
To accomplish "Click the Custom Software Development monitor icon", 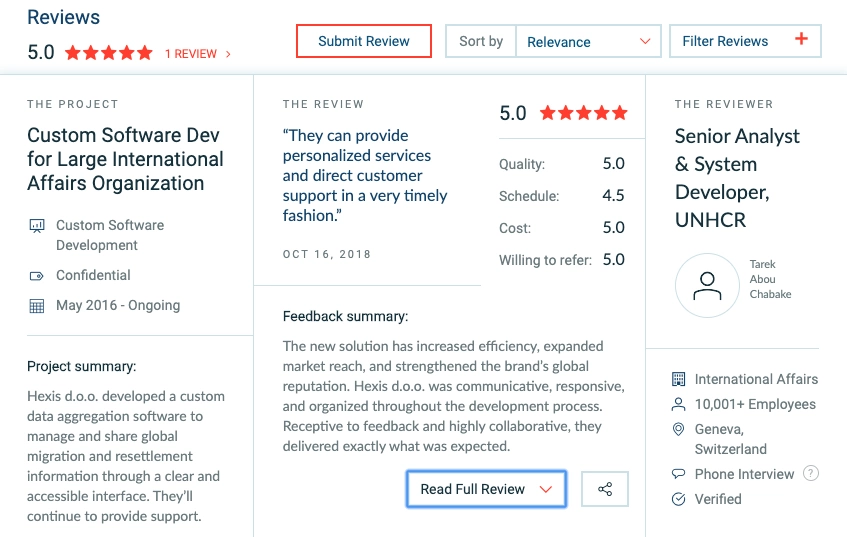I will pos(37,226).
